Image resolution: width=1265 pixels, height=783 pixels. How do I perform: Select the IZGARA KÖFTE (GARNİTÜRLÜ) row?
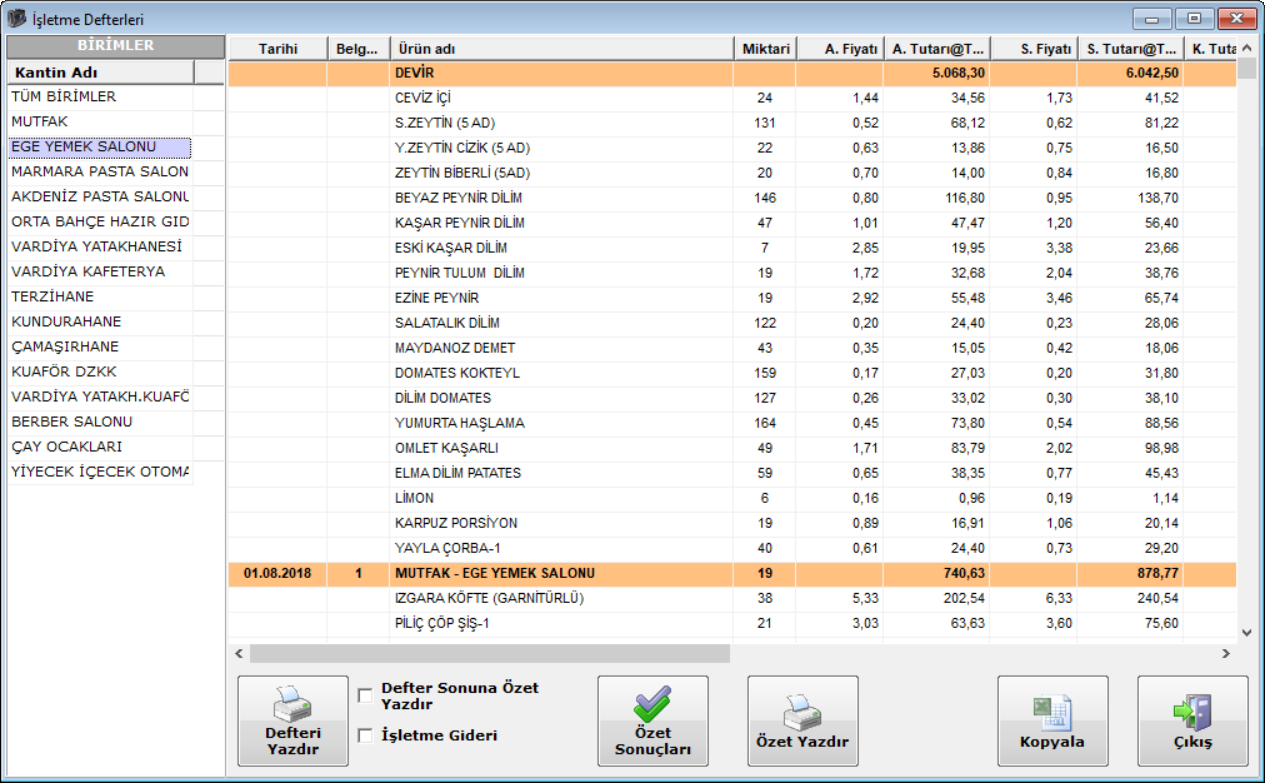point(560,598)
